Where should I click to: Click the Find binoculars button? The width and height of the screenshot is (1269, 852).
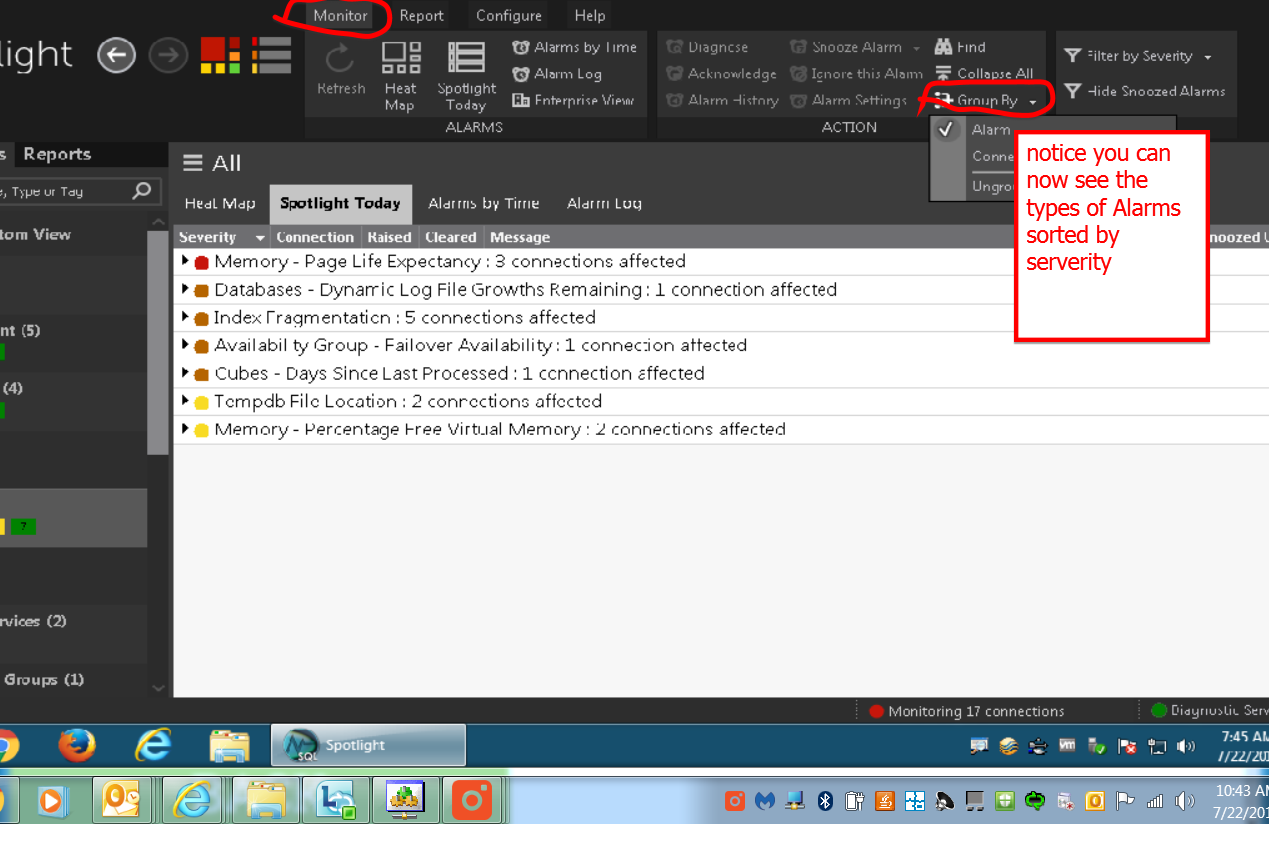pyautogui.click(x=960, y=47)
